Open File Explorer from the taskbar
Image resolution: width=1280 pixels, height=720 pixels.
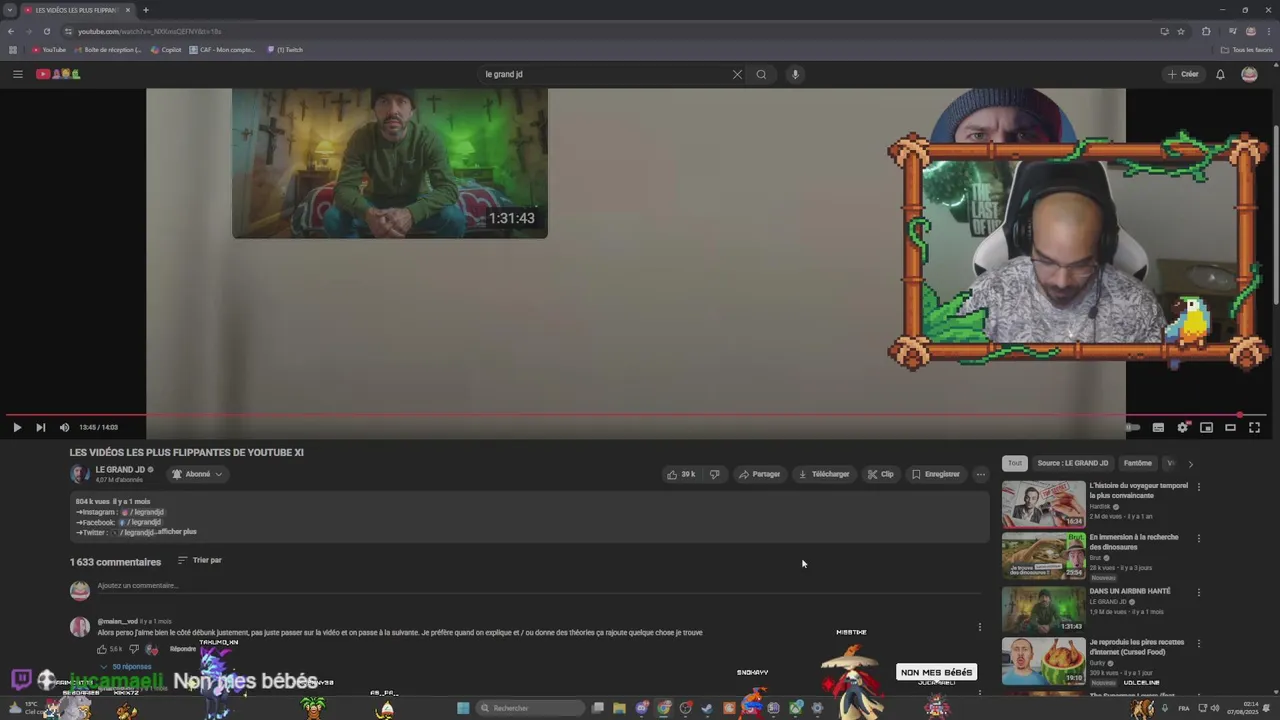619,708
